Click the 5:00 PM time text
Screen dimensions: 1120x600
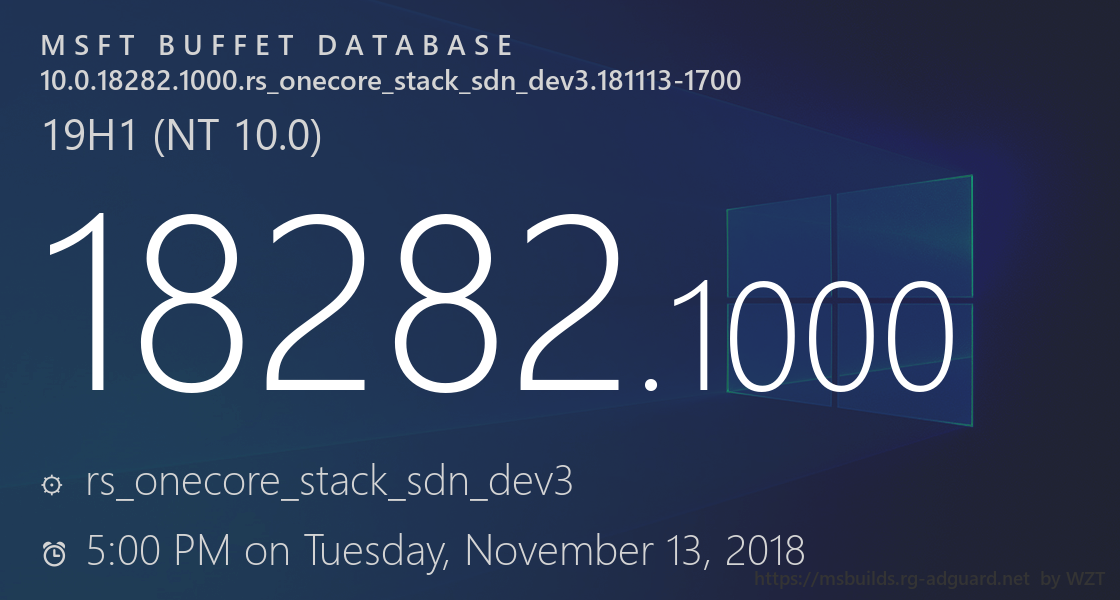158,550
